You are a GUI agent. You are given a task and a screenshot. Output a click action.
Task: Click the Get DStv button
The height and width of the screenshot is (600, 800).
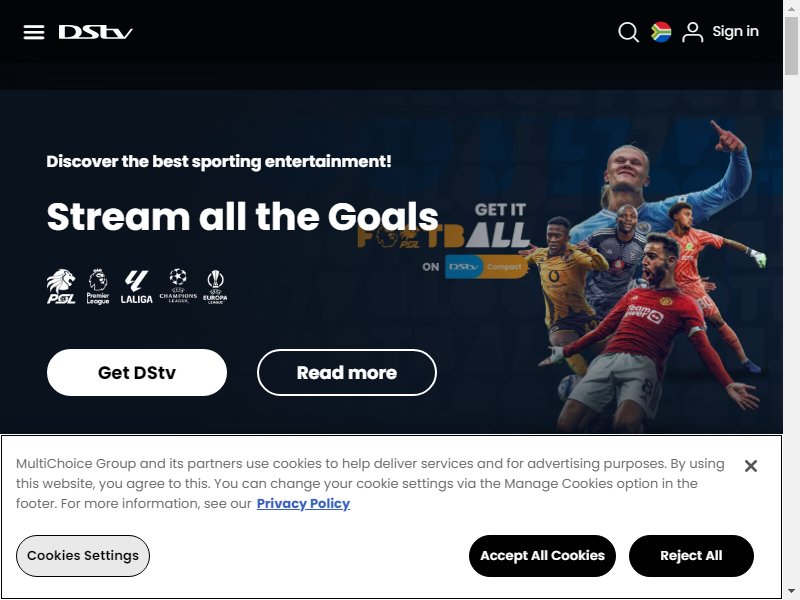[137, 372]
